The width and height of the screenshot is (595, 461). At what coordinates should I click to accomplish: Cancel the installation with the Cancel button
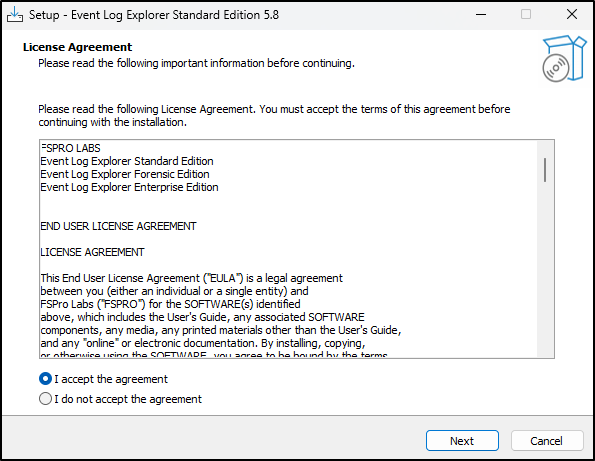546,441
